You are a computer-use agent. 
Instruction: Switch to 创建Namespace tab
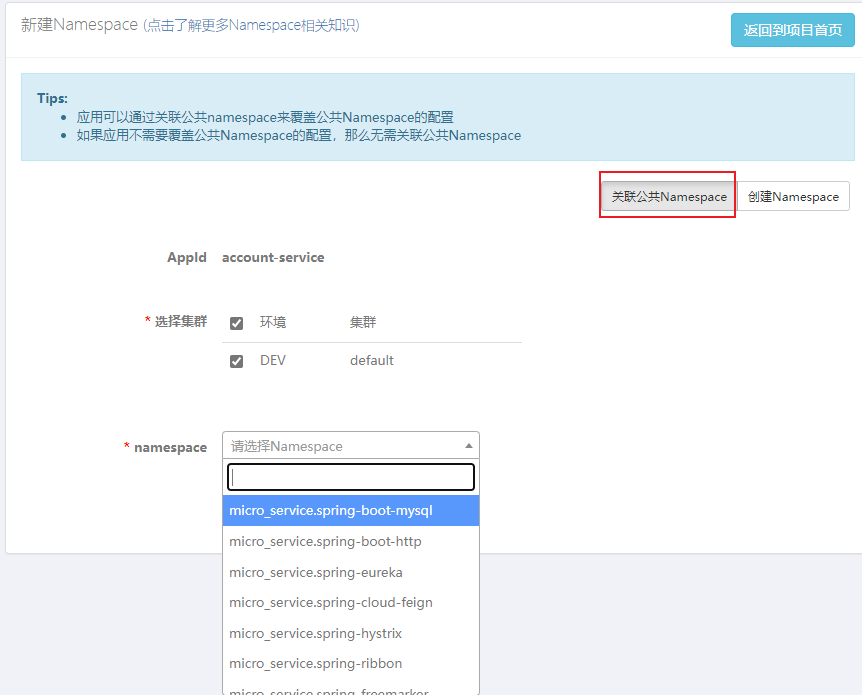point(793,196)
